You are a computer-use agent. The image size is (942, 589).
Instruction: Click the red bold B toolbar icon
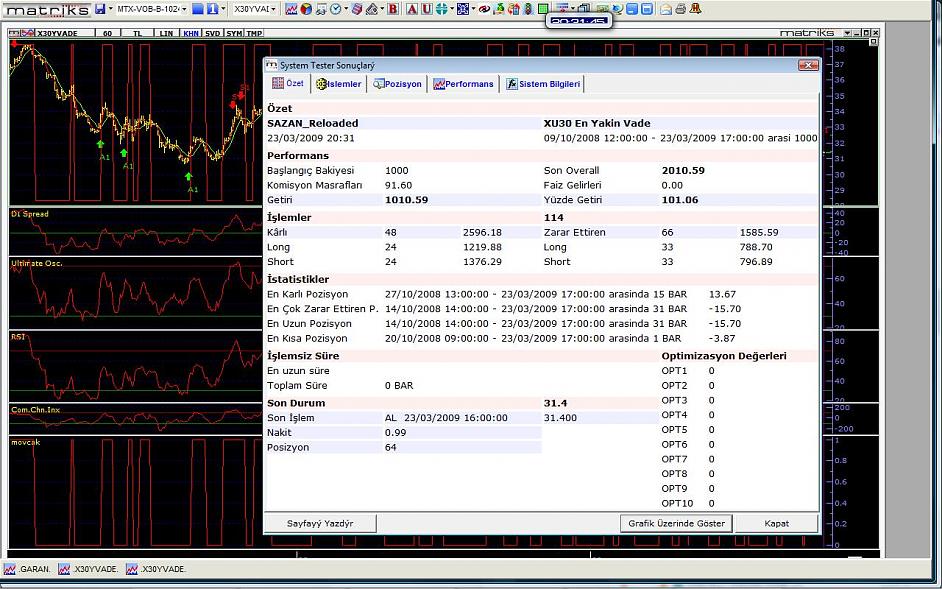click(393, 9)
